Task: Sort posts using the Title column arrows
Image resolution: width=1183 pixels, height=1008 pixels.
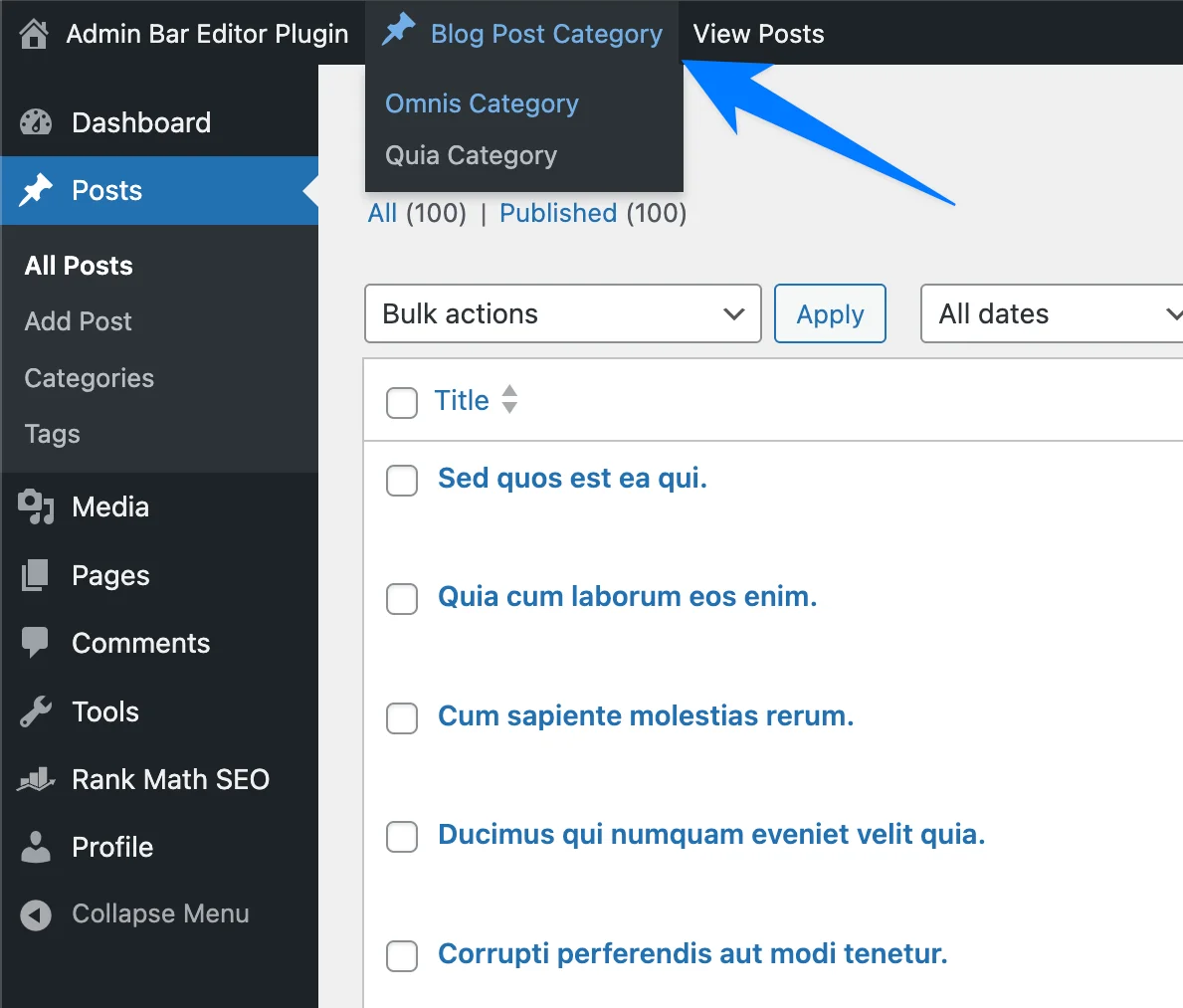Action: 509,400
